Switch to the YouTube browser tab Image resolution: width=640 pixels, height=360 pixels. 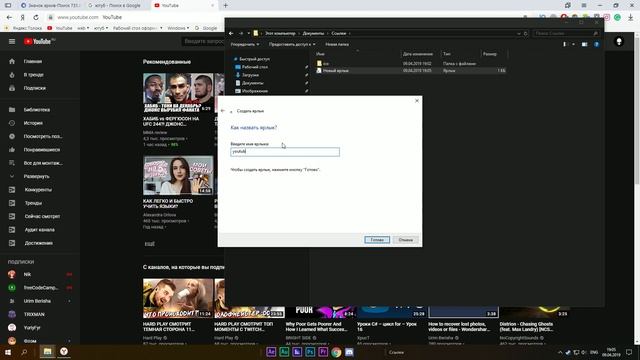184,5
